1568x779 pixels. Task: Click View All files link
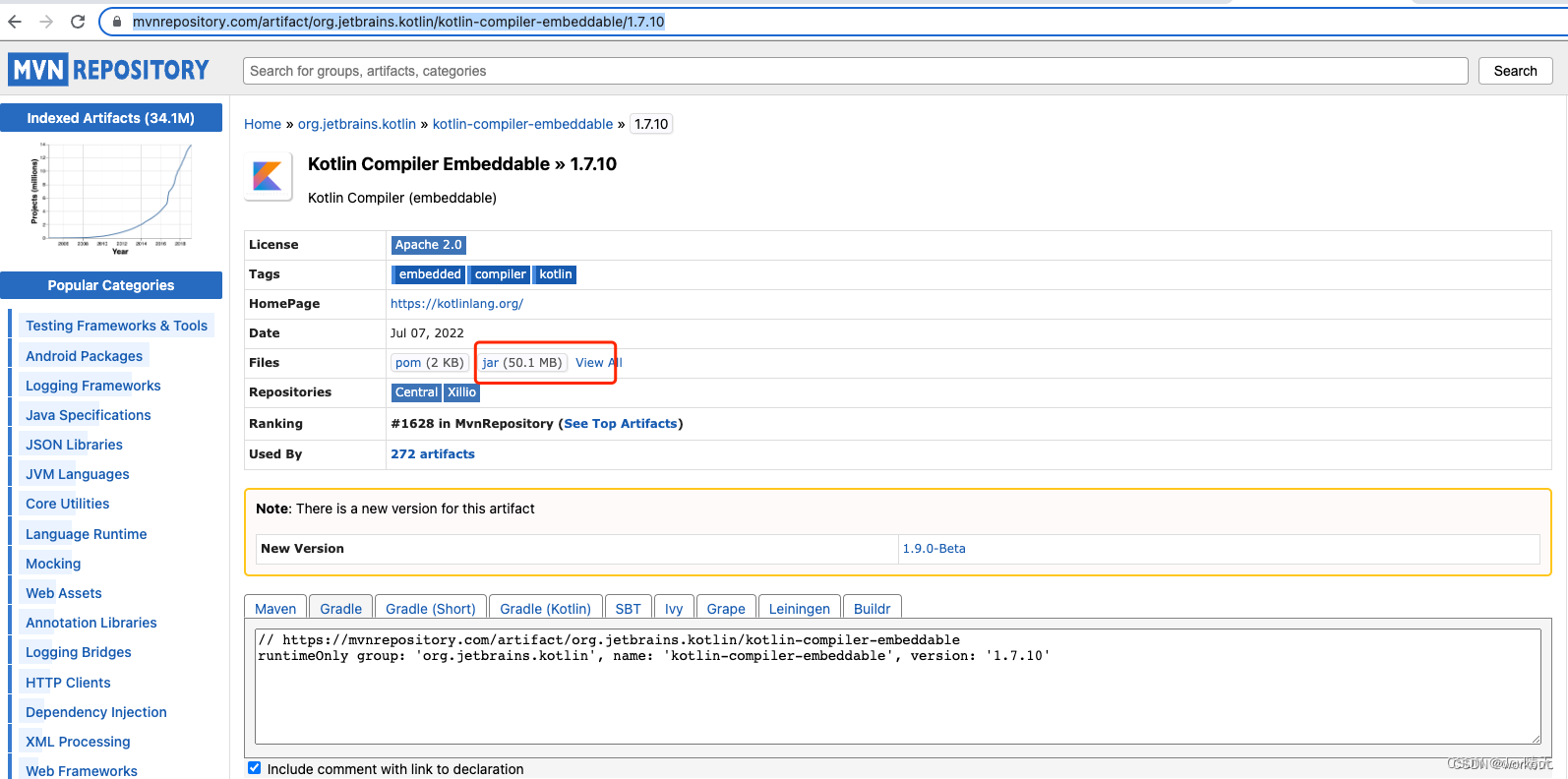[598, 363]
